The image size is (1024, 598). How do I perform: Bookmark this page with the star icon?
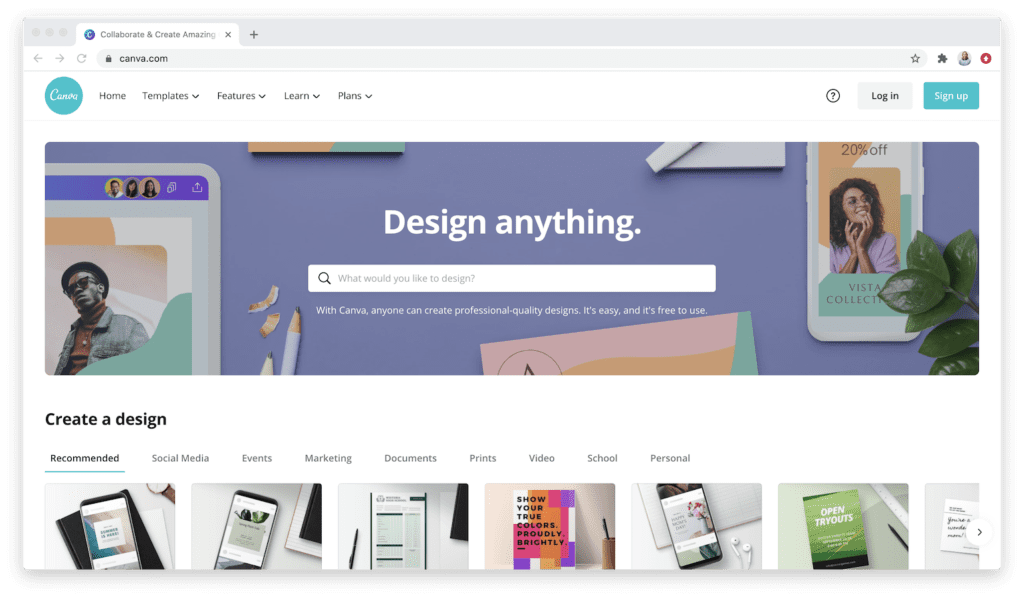coord(915,59)
